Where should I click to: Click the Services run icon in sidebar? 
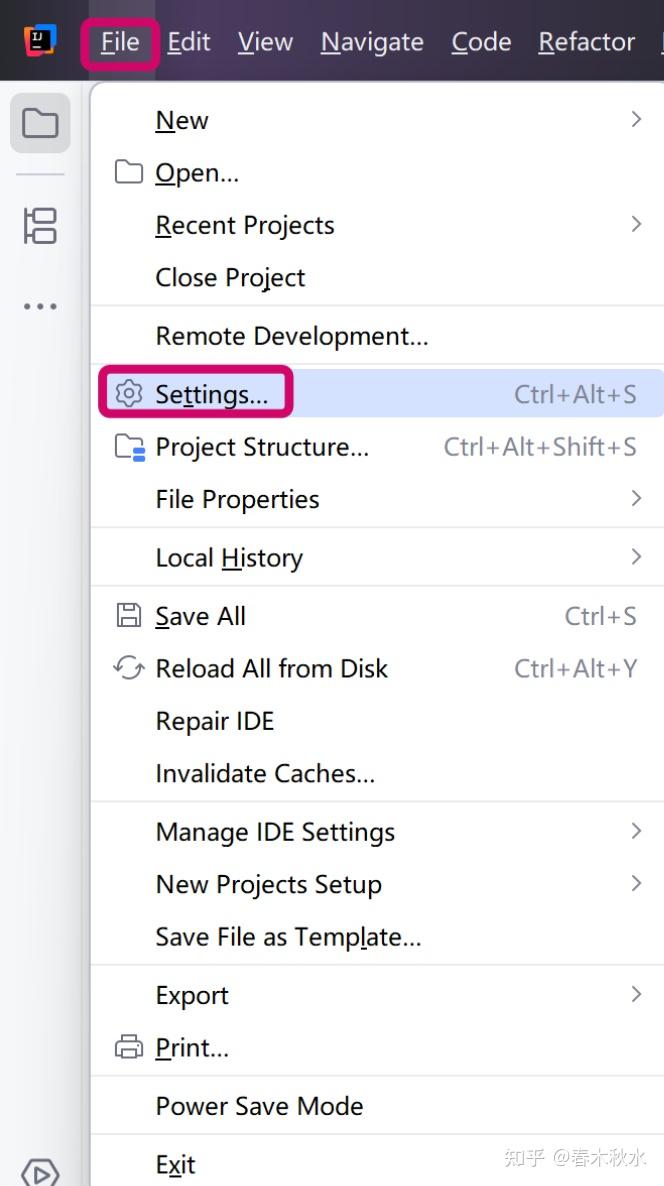click(x=40, y=1172)
